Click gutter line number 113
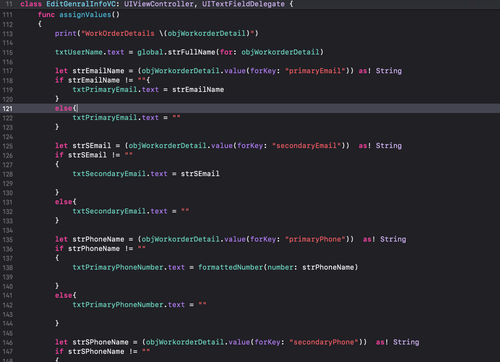Image resolution: width=500 pixels, height=362 pixels. [7, 34]
